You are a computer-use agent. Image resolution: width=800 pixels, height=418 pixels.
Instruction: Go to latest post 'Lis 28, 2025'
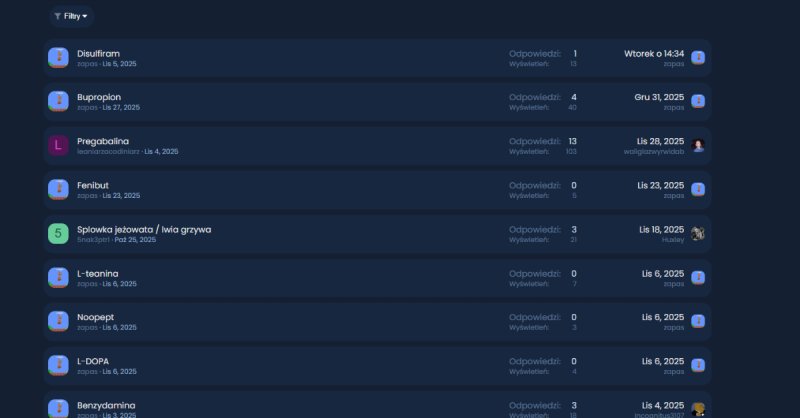pos(660,141)
